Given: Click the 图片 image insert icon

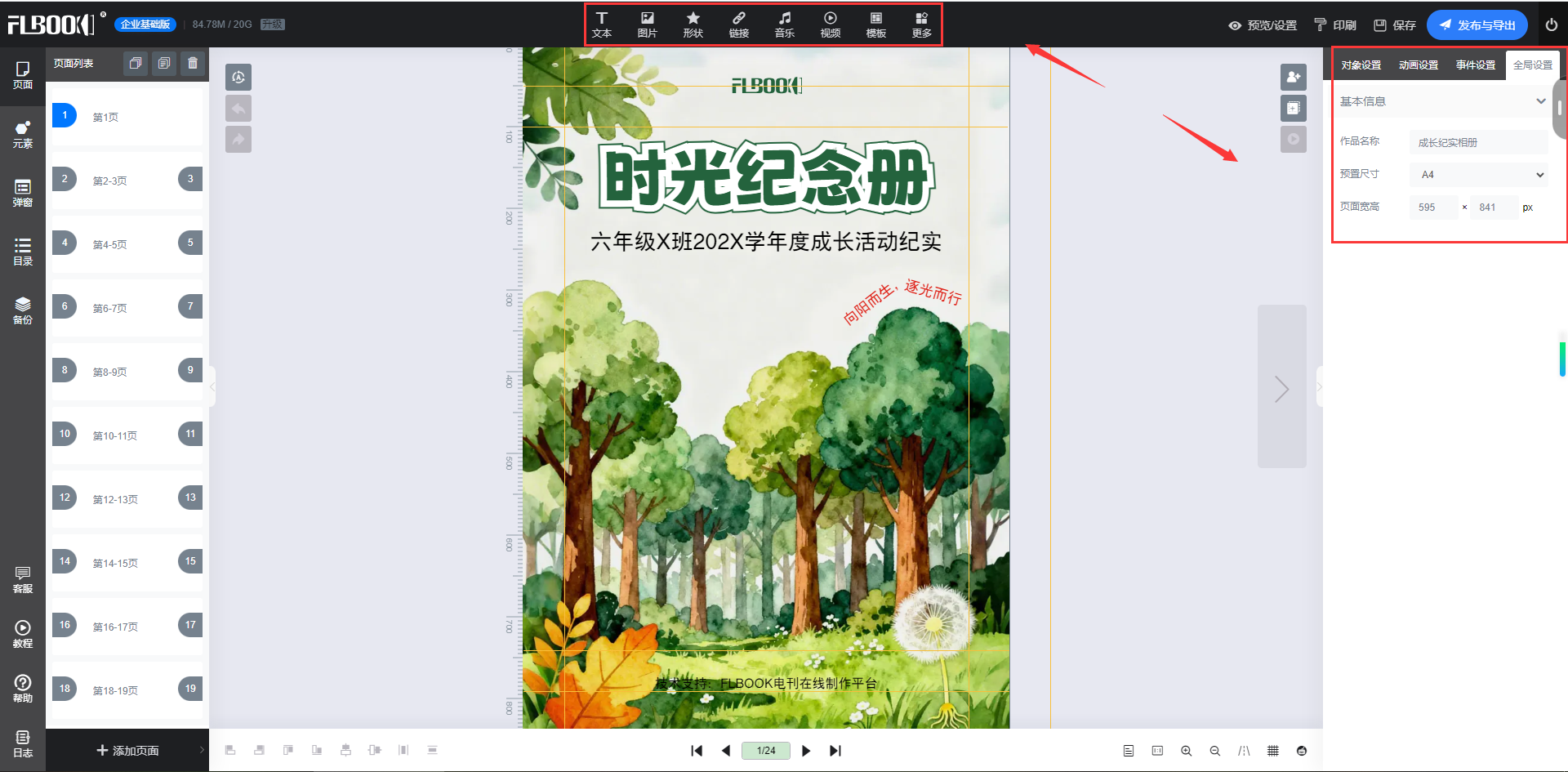Looking at the screenshot, I should click(647, 25).
